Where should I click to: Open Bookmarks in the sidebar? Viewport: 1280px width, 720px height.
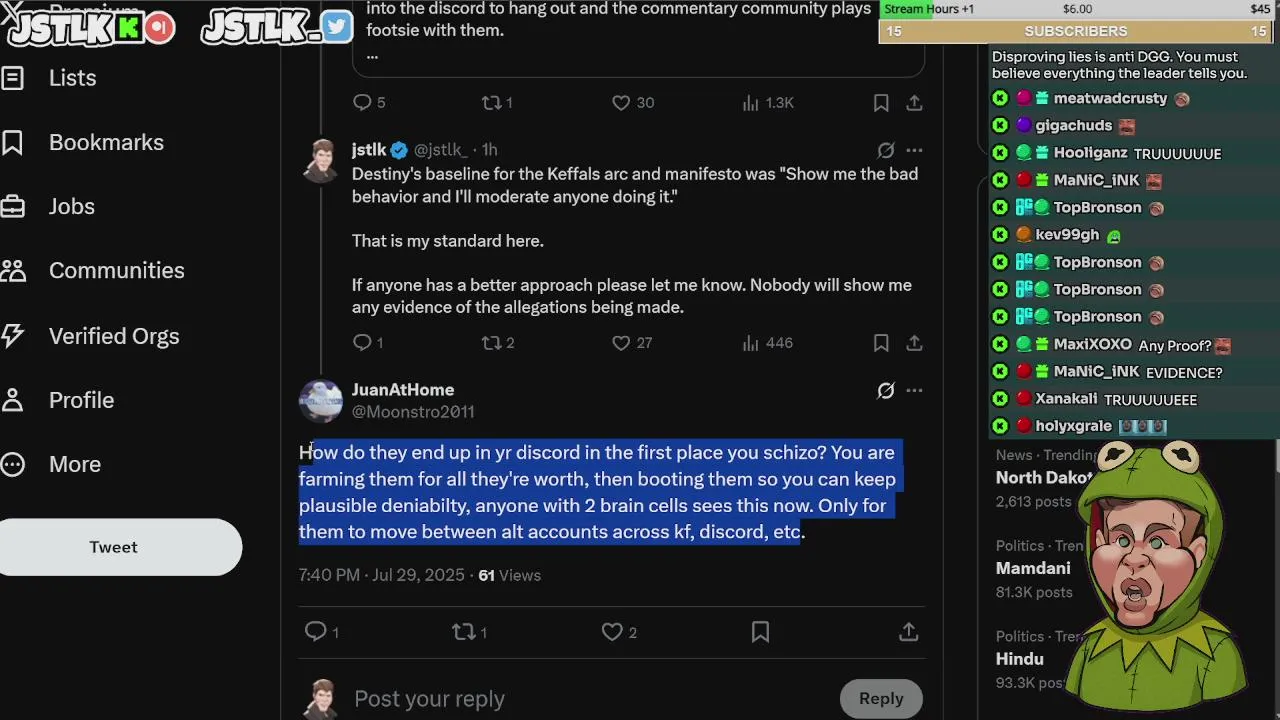coord(83,142)
